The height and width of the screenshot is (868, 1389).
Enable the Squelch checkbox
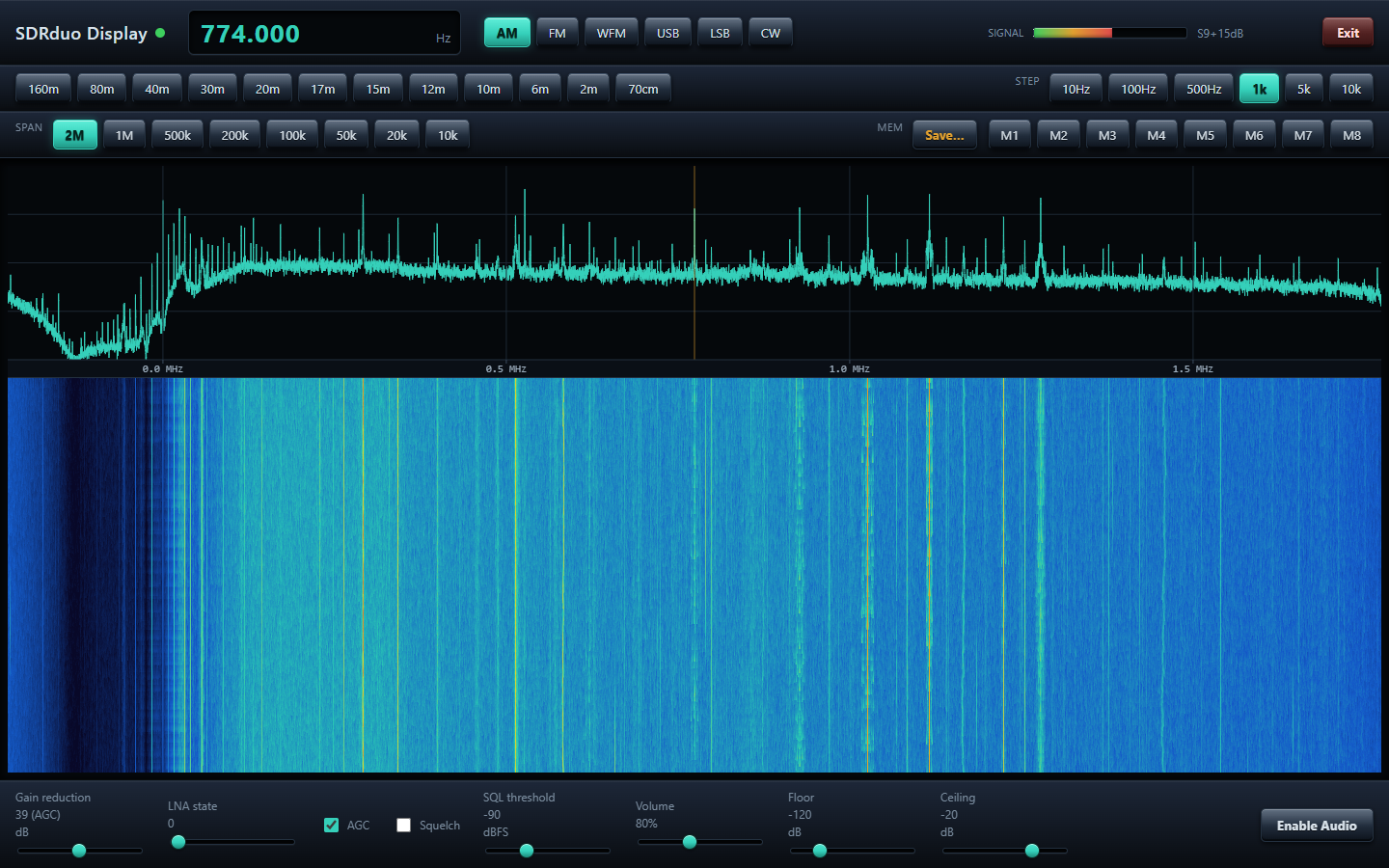tap(403, 825)
